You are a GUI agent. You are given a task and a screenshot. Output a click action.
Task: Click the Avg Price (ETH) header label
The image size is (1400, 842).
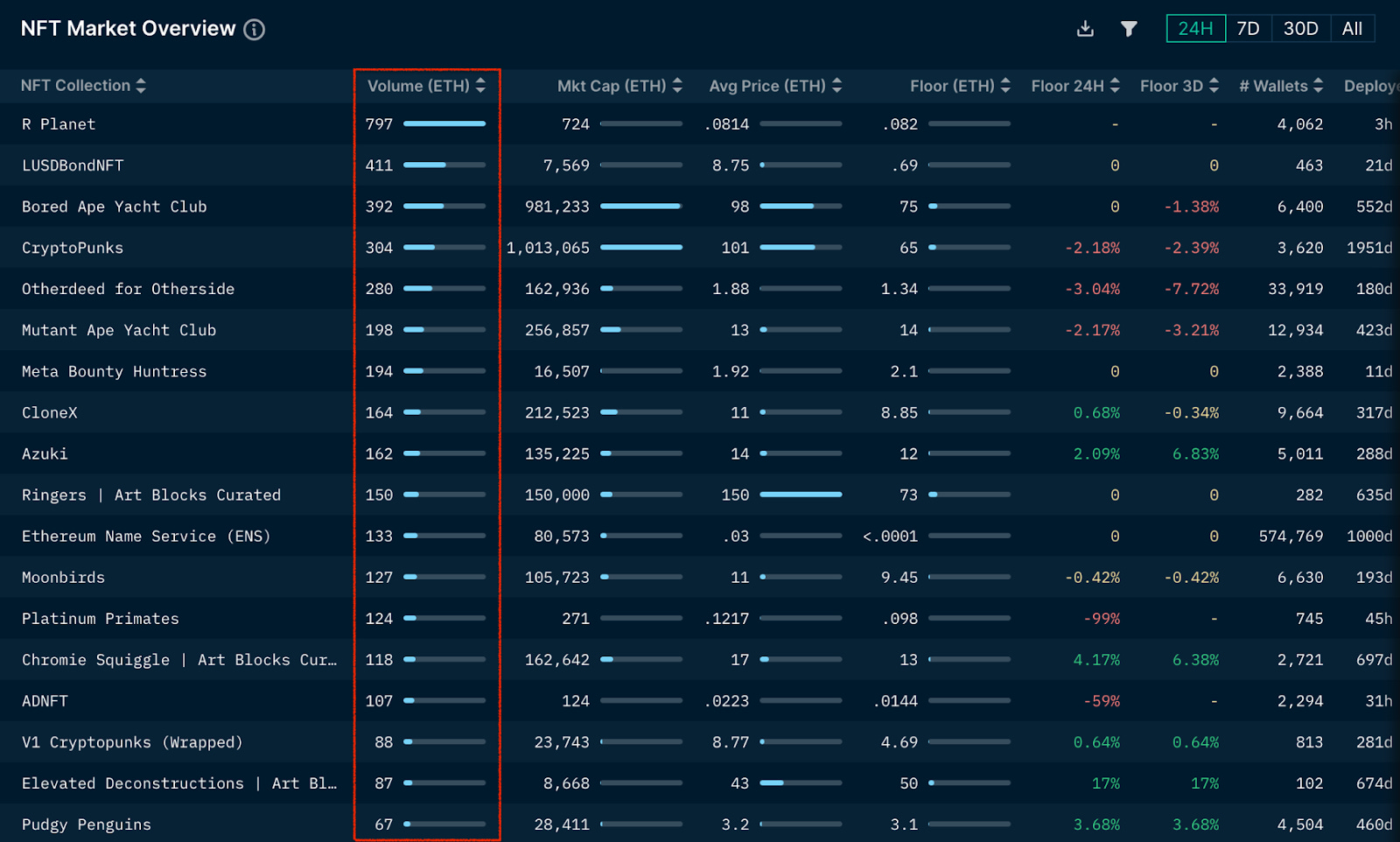pos(767,86)
